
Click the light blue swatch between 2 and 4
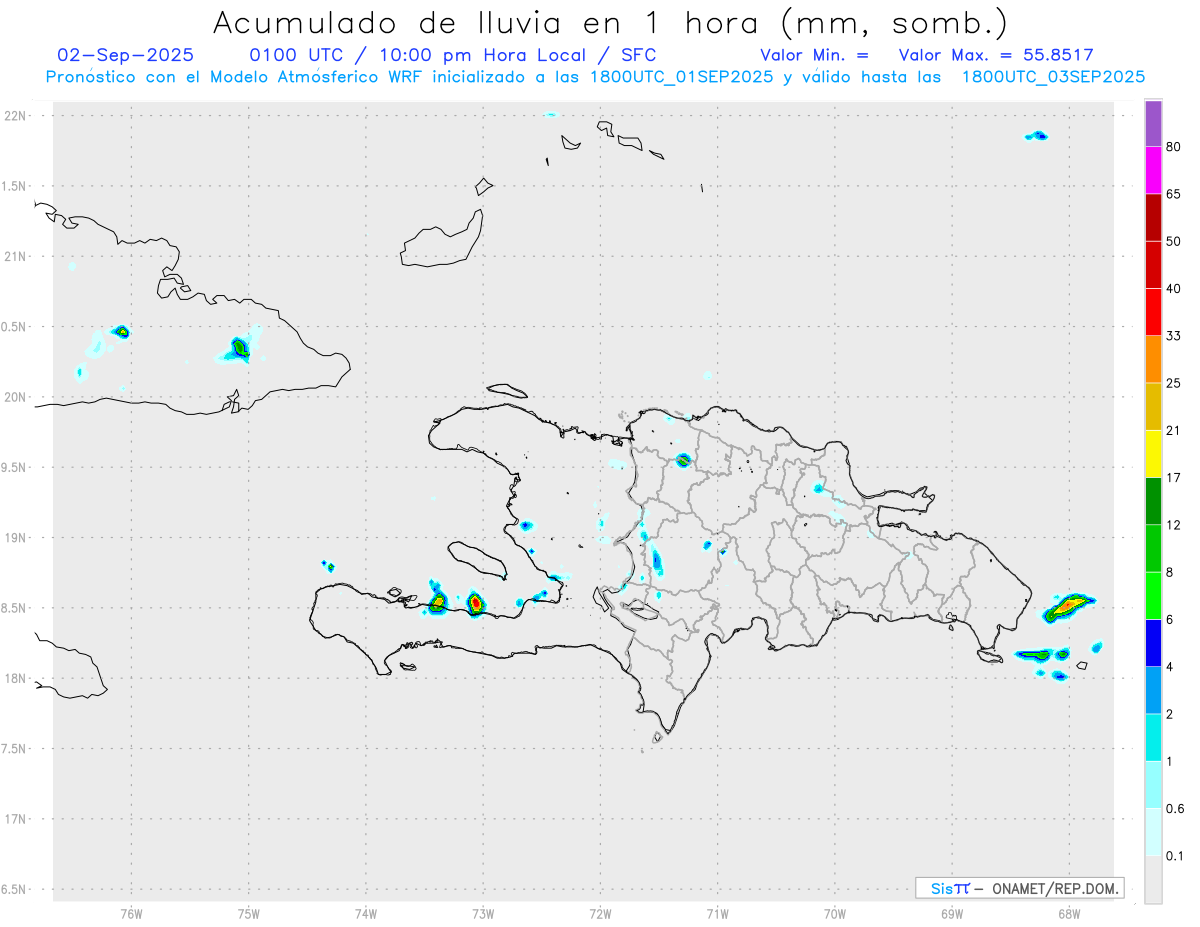pos(1153,690)
